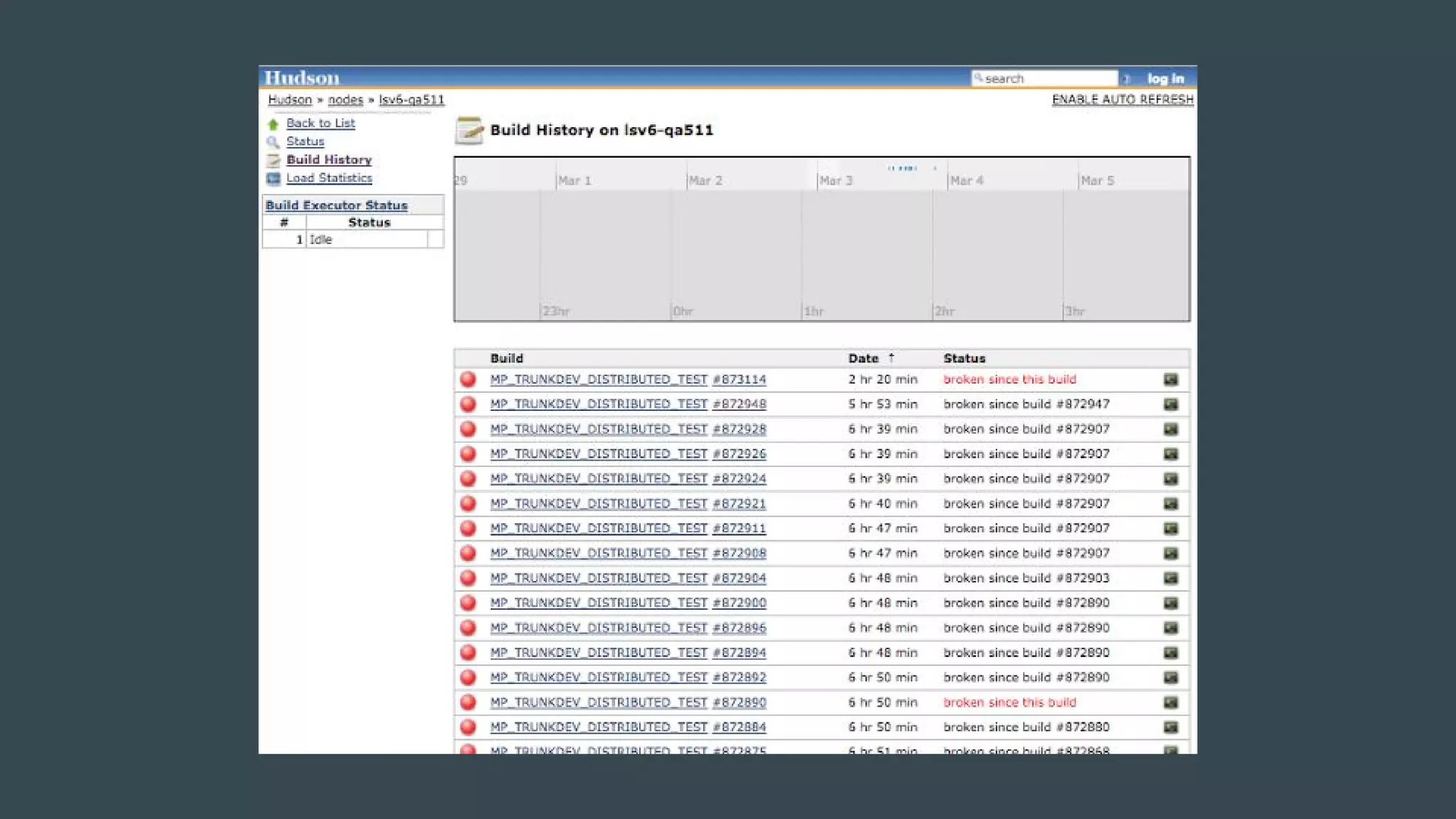The height and width of the screenshot is (819, 1456).
Task: Click the Mar 3 marker on timeline
Action: pyautogui.click(x=835, y=181)
